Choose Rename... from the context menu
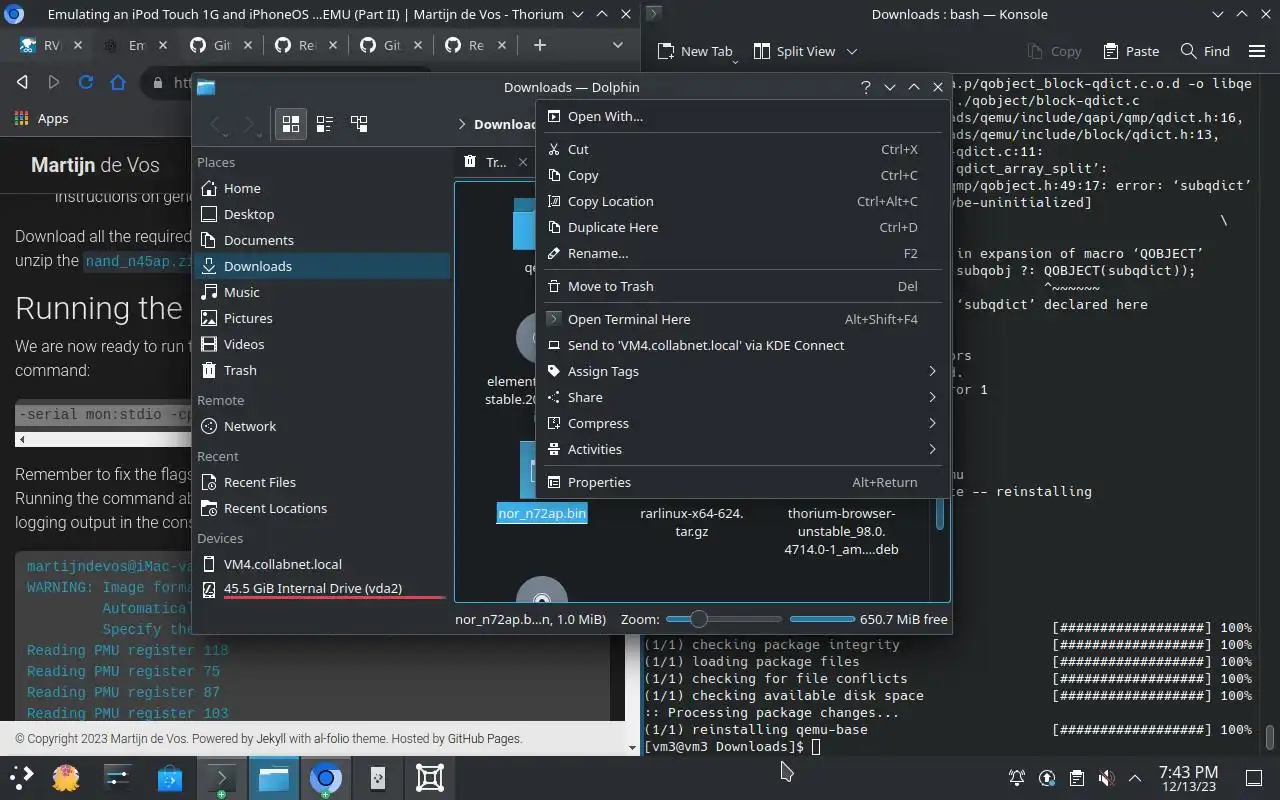The height and width of the screenshot is (800, 1280). pos(742,253)
